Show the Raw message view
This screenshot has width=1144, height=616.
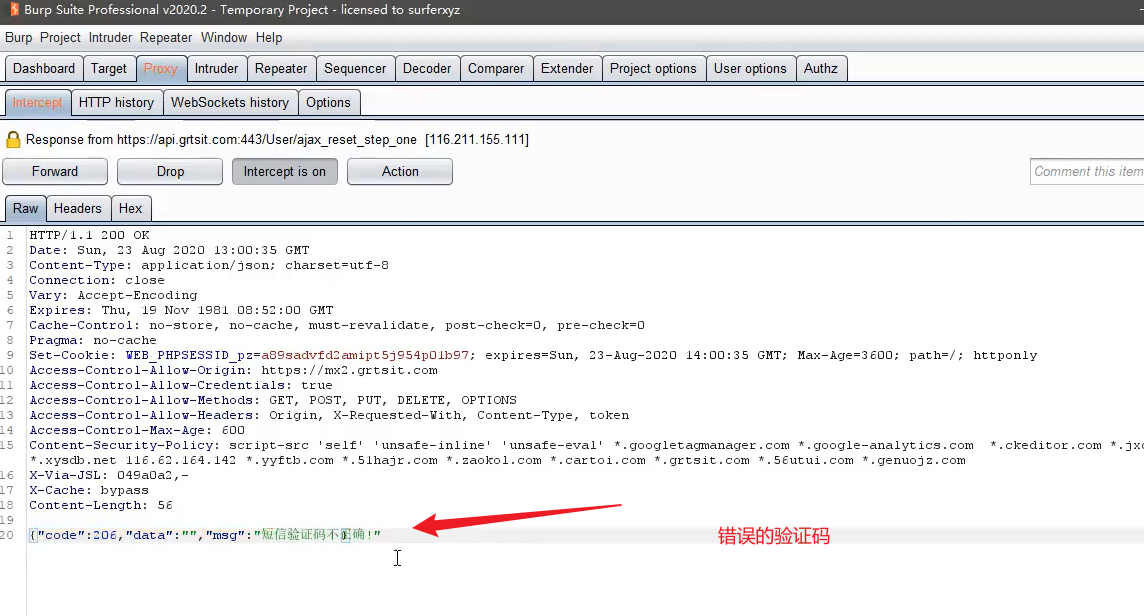26,209
